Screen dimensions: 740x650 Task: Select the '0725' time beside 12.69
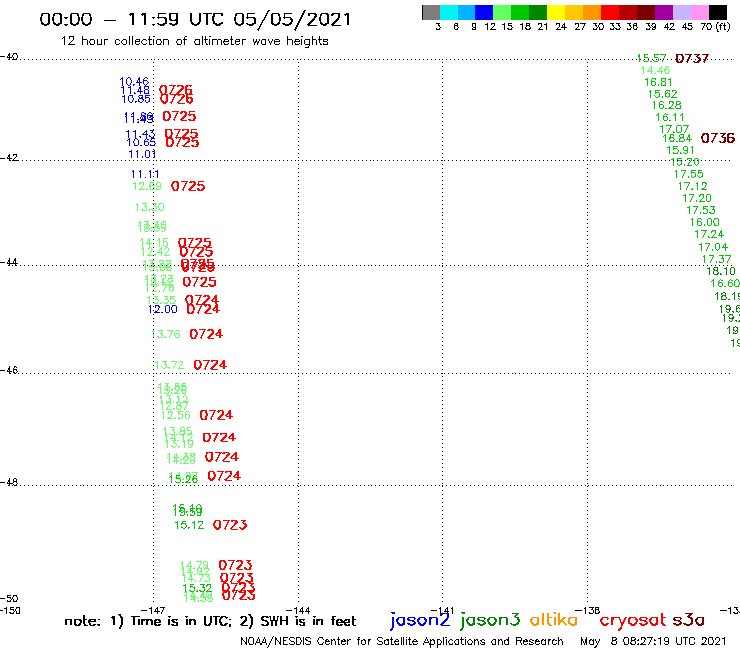pos(188,186)
